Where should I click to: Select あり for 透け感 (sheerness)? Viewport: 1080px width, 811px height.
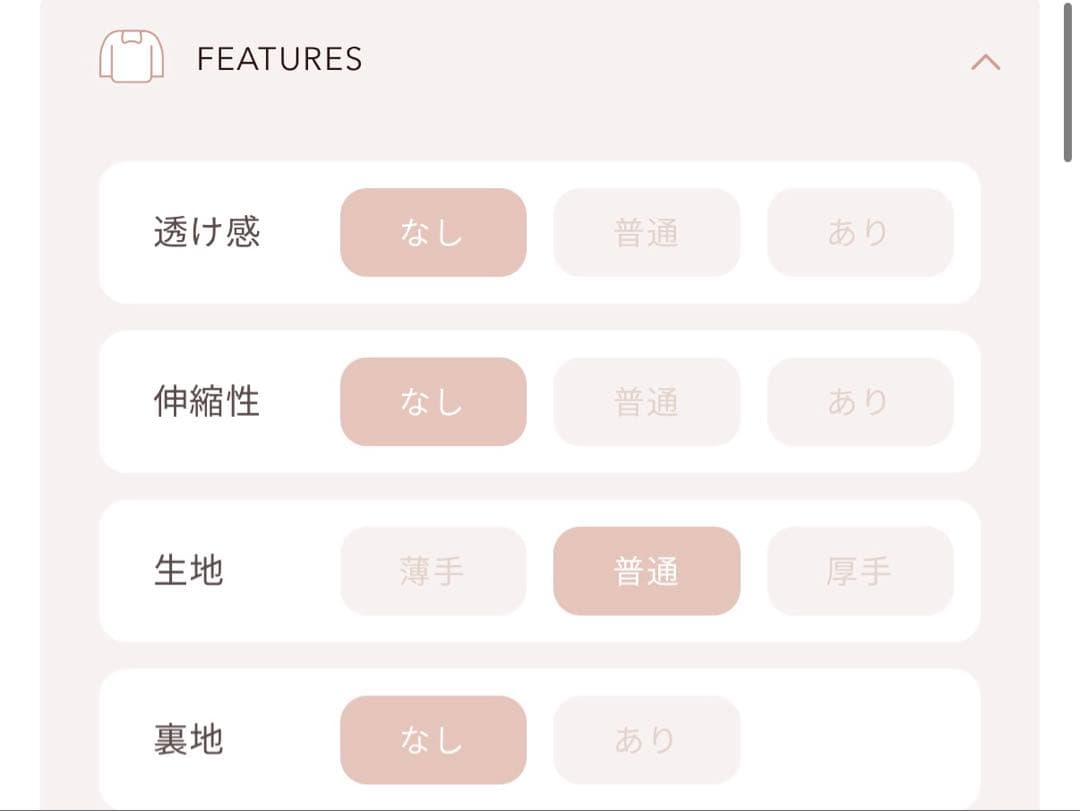[x=860, y=232]
